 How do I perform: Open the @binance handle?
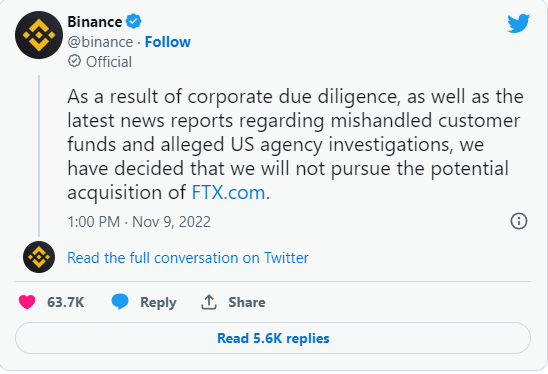pyautogui.click(x=100, y=42)
